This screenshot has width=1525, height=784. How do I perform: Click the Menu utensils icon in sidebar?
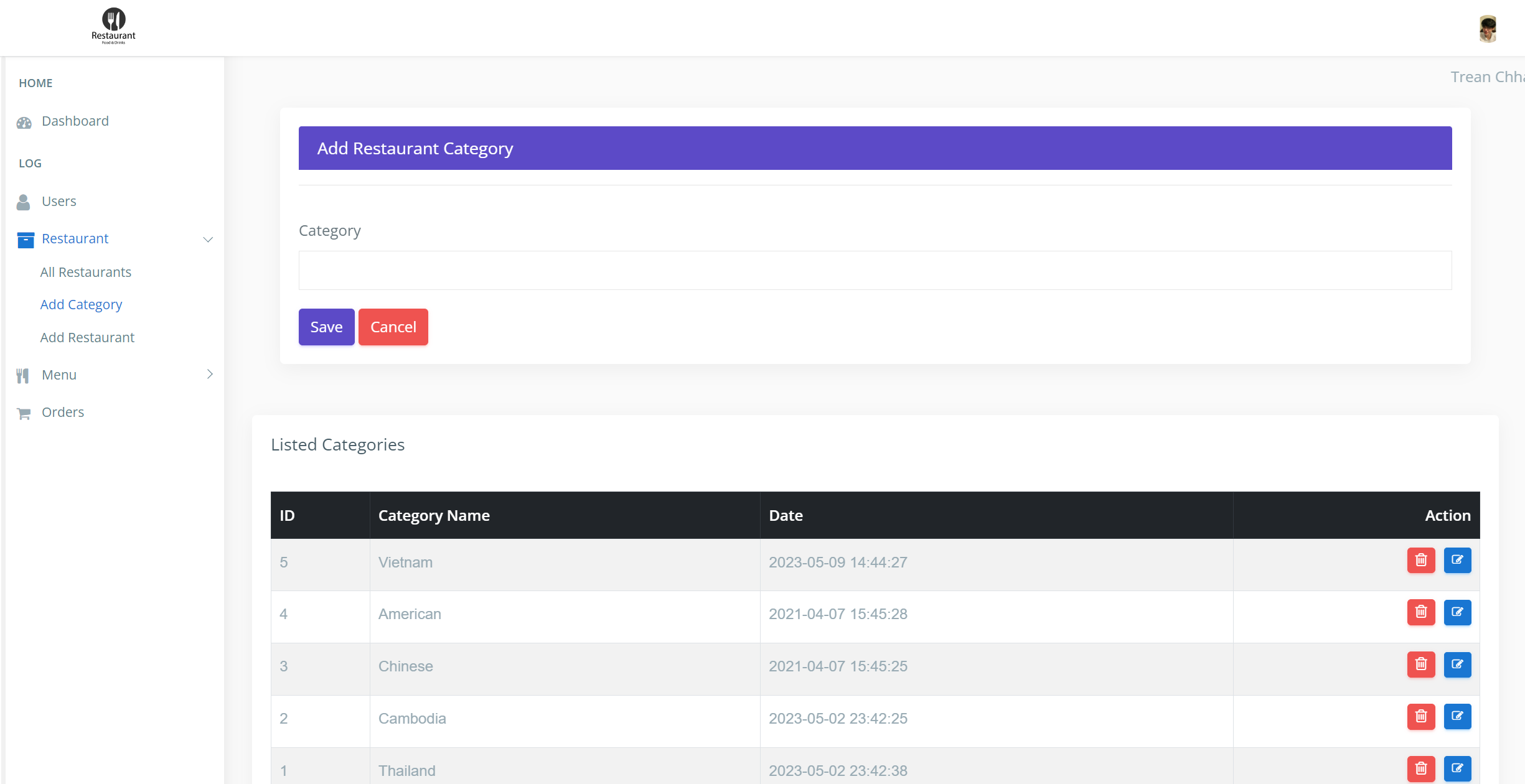click(x=24, y=375)
